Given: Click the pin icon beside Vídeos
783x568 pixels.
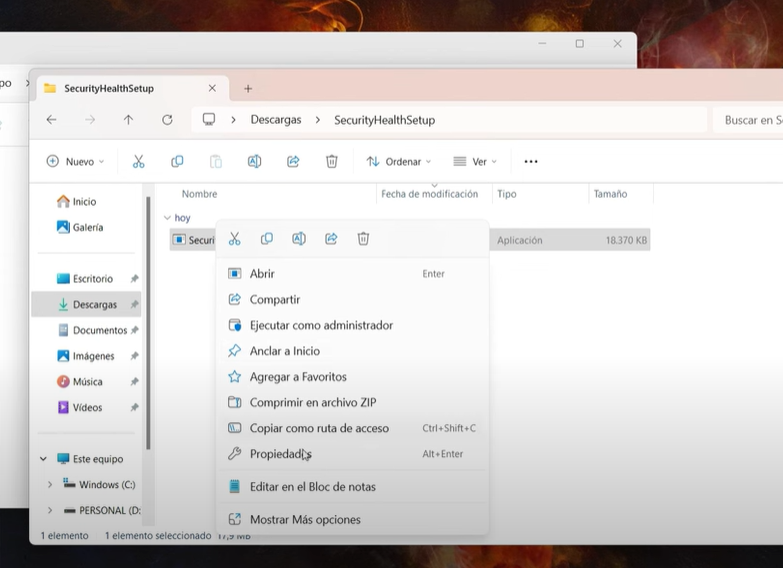Looking at the screenshot, I should [134, 407].
